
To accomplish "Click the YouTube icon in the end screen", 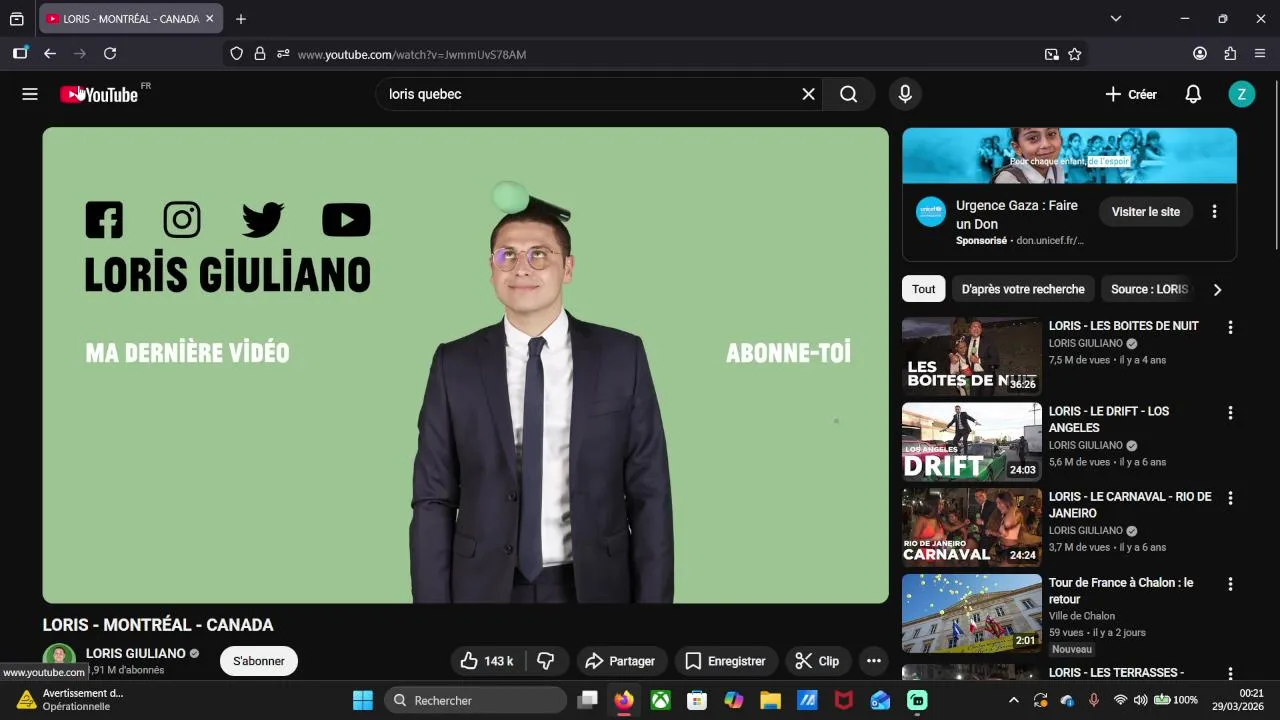I will [346, 220].
